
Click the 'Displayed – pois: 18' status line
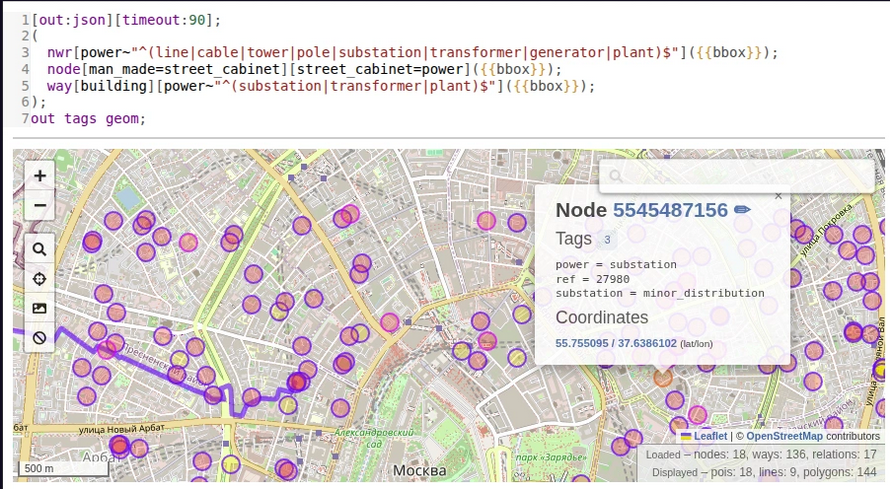click(x=765, y=472)
